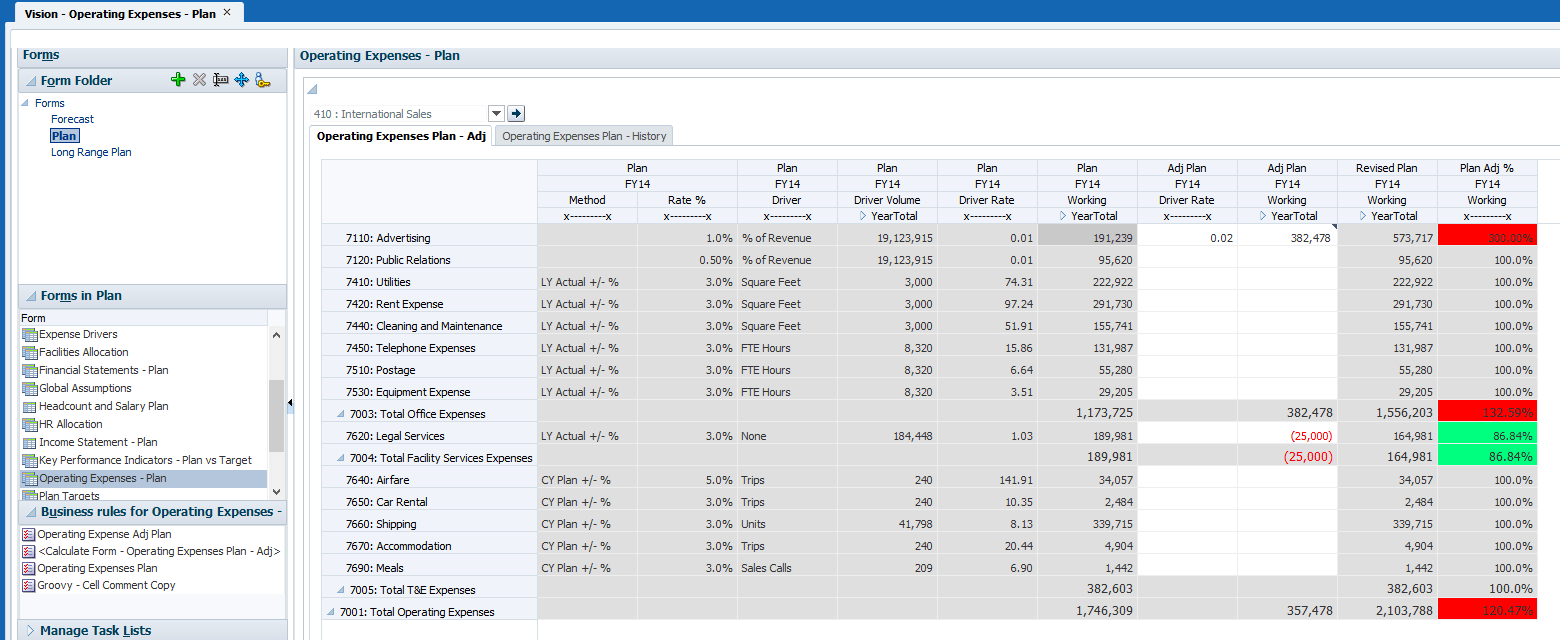Viewport: 1560px width, 640px height.
Task: Select the Long Range Plan folder
Action: (91, 152)
